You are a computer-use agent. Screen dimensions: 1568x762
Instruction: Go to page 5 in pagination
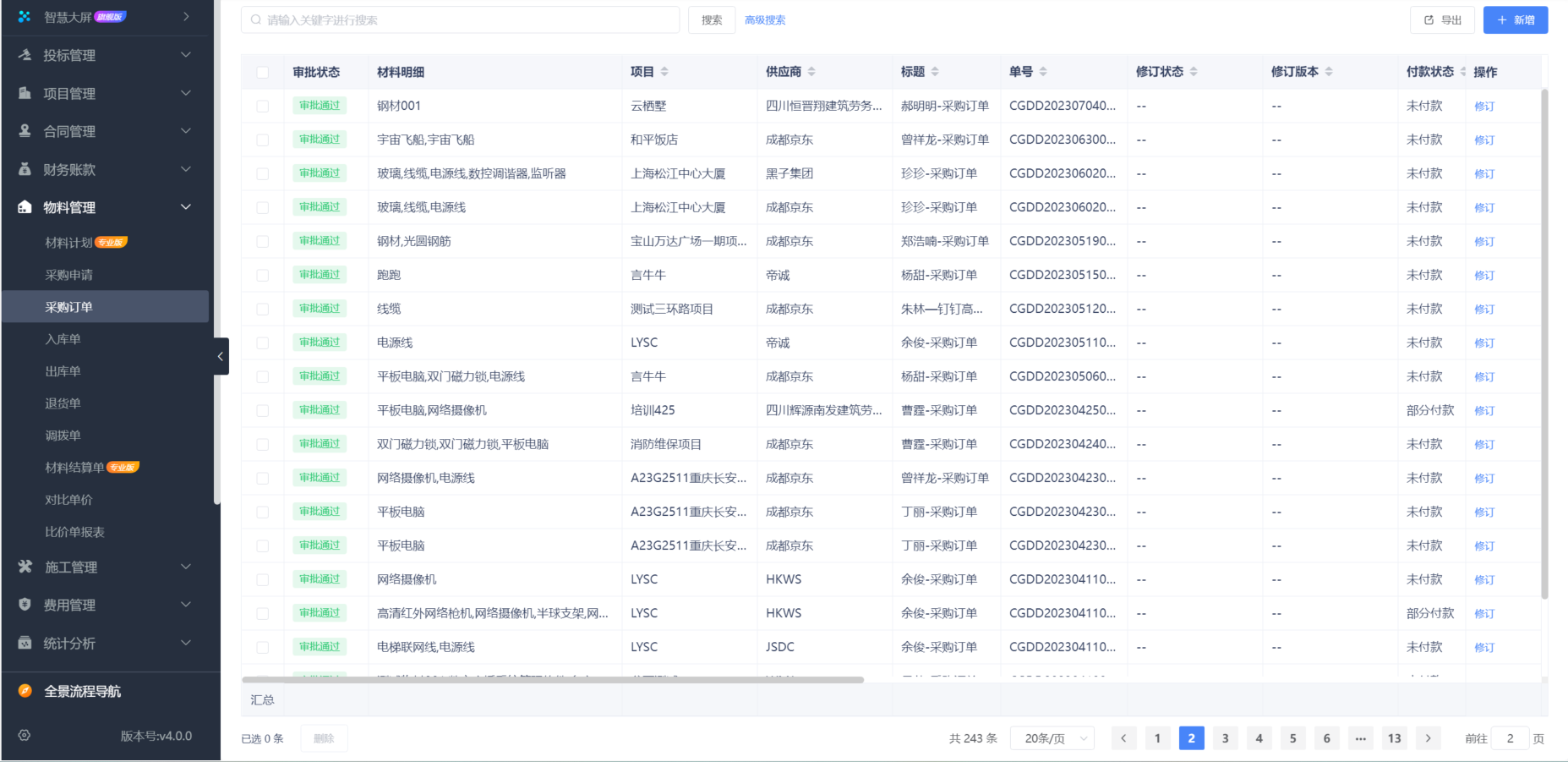pyautogui.click(x=1292, y=737)
